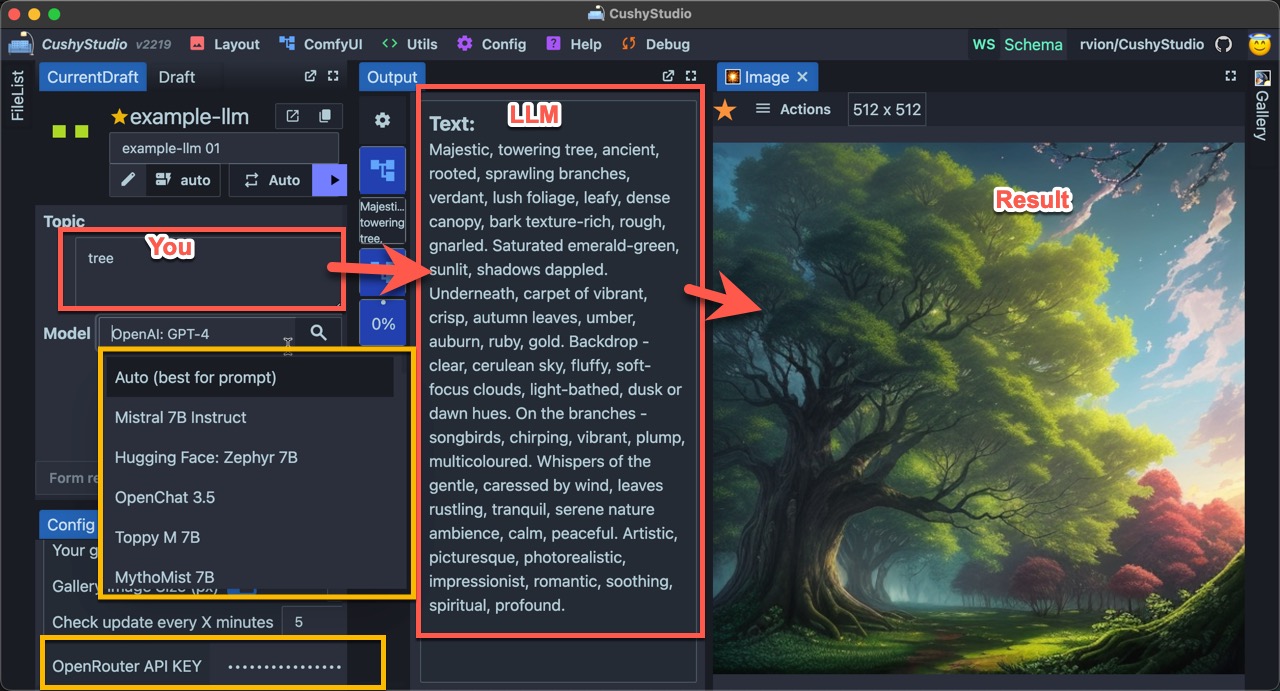Click the orange star in the Image panel

725,109
